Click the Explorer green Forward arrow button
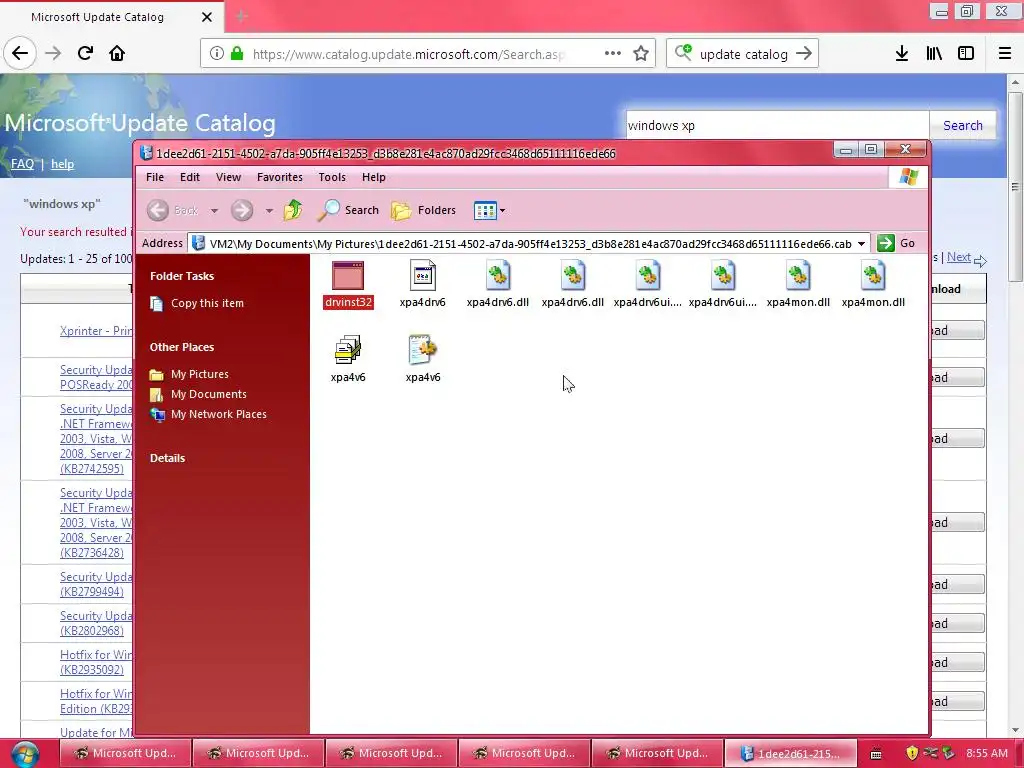Image resolution: width=1024 pixels, height=768 pixels. coord(242,210)
